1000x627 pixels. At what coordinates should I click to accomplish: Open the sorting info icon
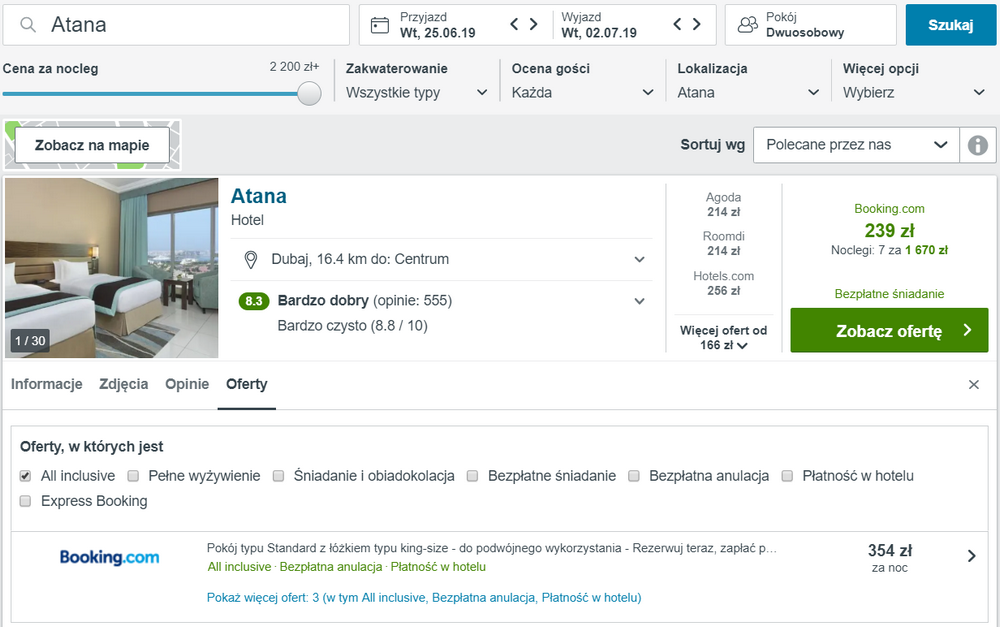coord(978,145)
